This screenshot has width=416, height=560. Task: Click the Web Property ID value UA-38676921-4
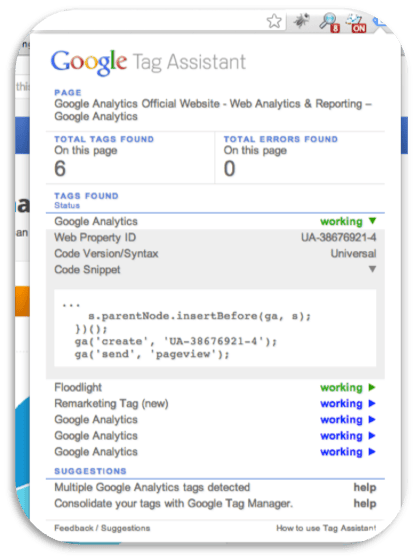339,238
